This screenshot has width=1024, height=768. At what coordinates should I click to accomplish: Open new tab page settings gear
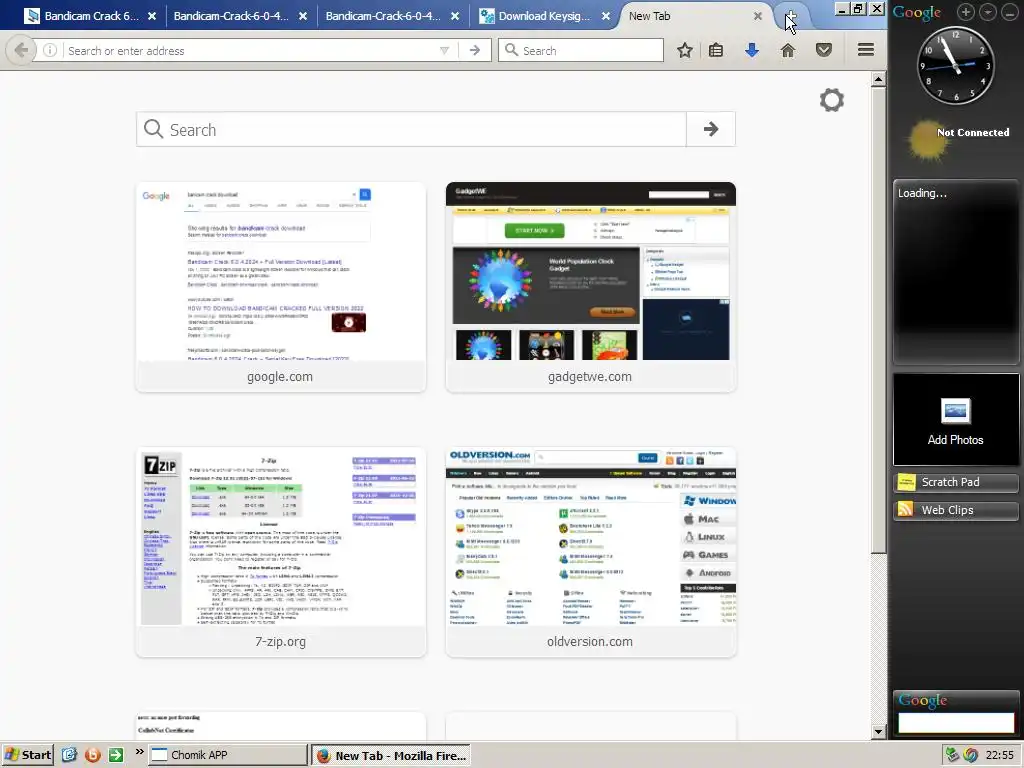[x=832, y=100]
